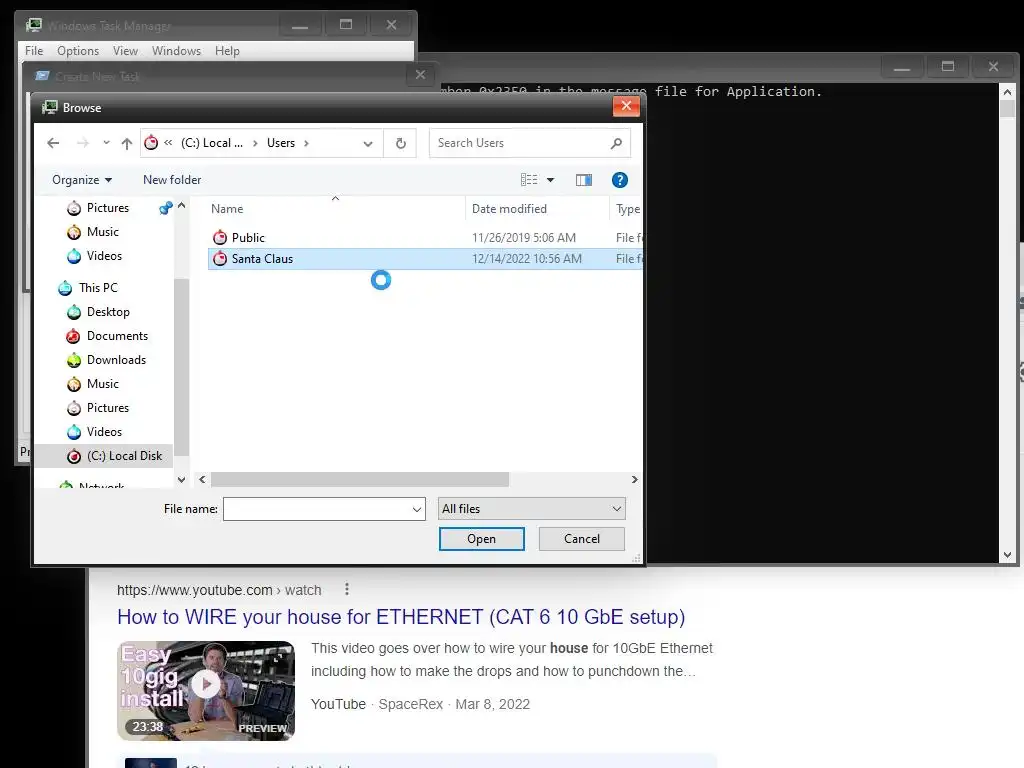
Task: Click the horizontal scrollbar right arrow
Action: point(634,479)
